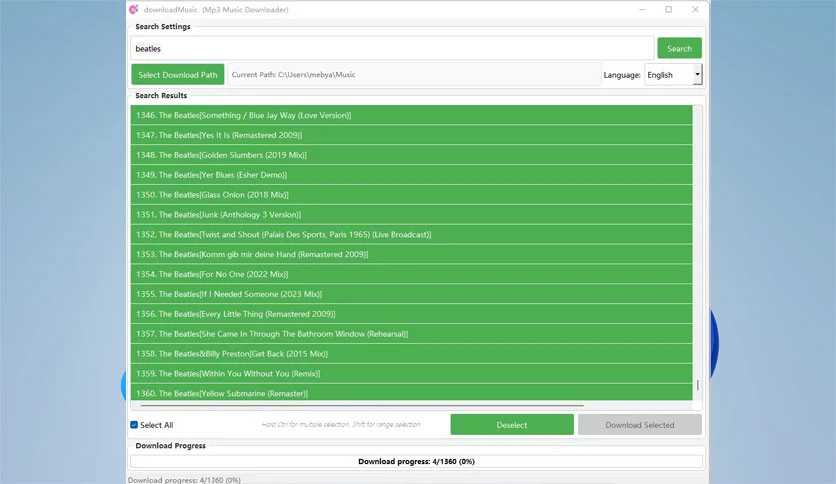Viewport: 836px width, 484px height.
Task: Select result 1352 Twist and Shout Live Broadcast
Action: pyautogui.click(x=412, y=235)
